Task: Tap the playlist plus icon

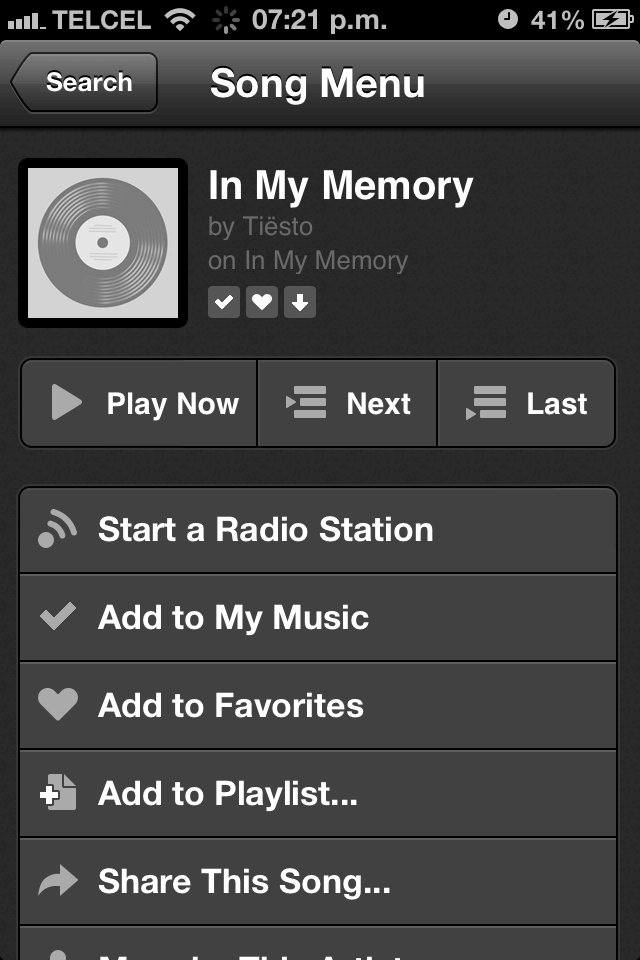Action: tap(59, 793)
